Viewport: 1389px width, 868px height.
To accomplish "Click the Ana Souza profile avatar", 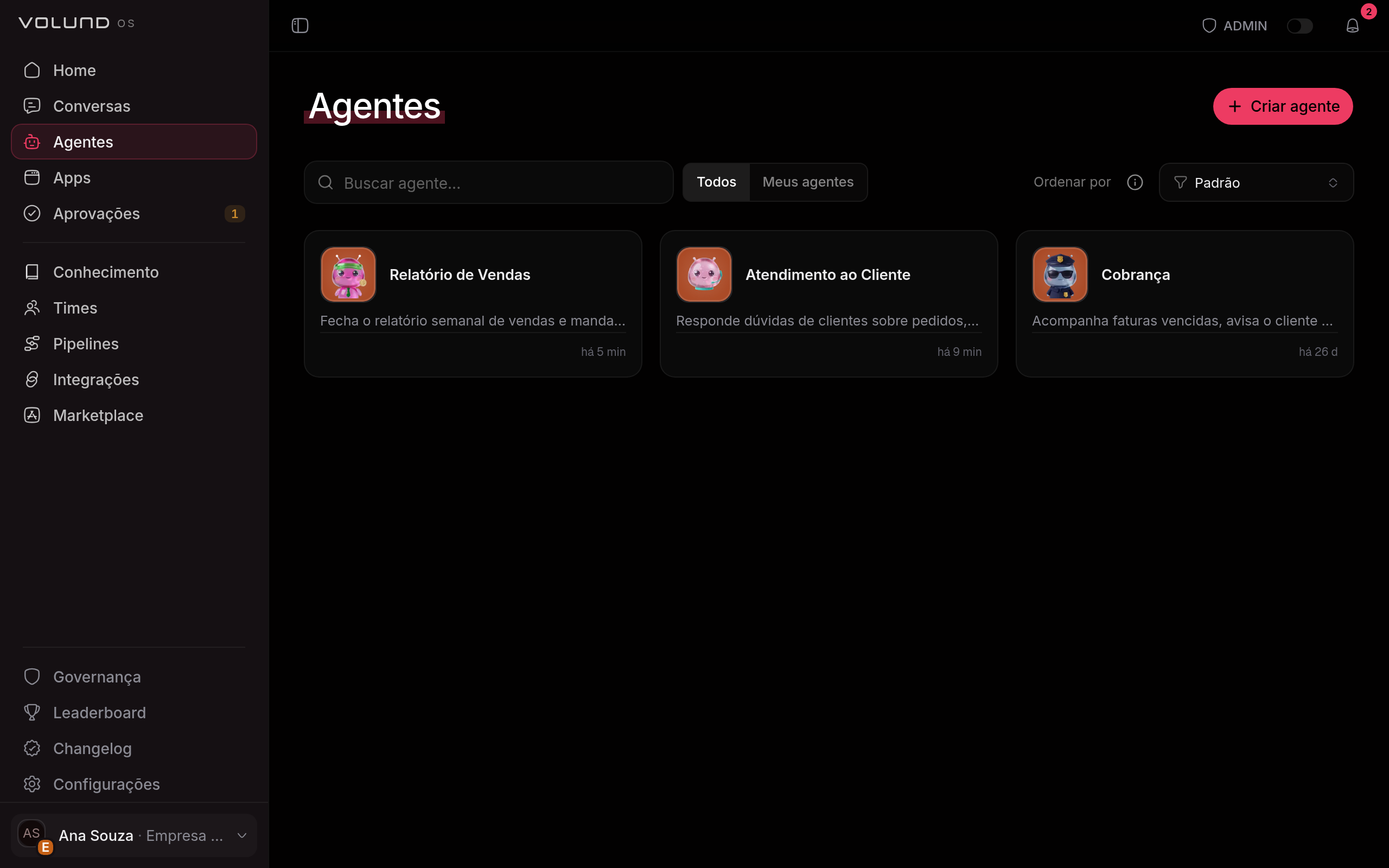I will (x=31, y=833).
